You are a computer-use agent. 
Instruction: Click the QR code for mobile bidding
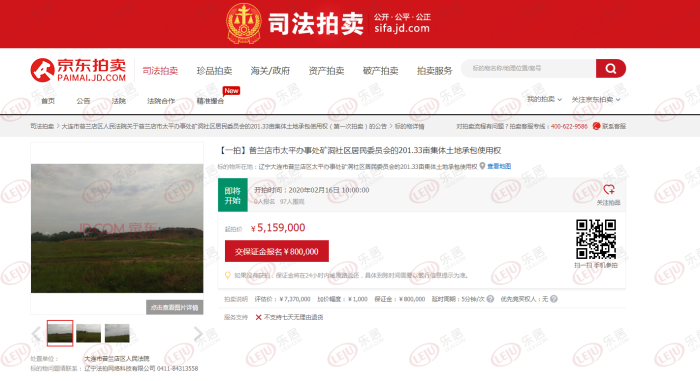[x=596, y=239]
